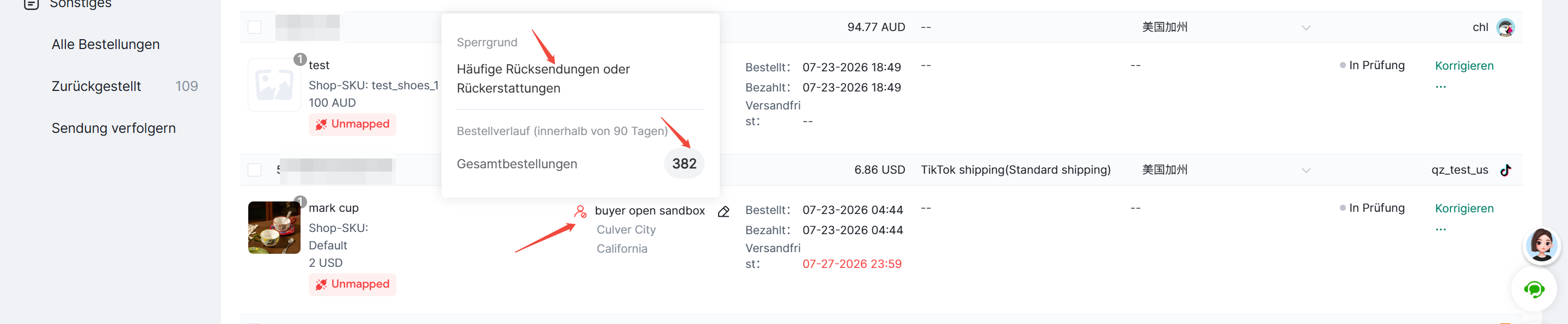Click the chl store avatar icon
1568x324 pixels.
pyautogui.click(x=1505, y=27)
